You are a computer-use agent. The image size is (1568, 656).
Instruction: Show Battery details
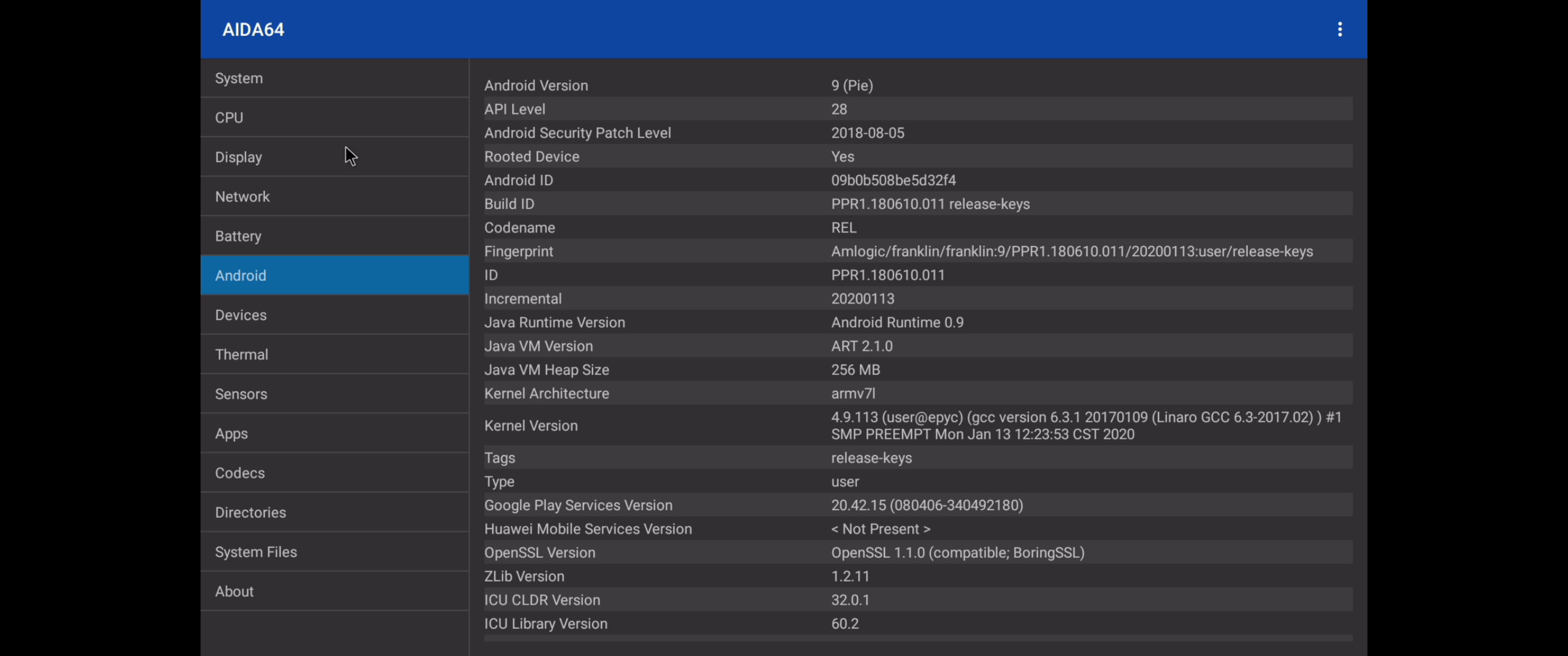pyautogui.click(x=334, y=236)
